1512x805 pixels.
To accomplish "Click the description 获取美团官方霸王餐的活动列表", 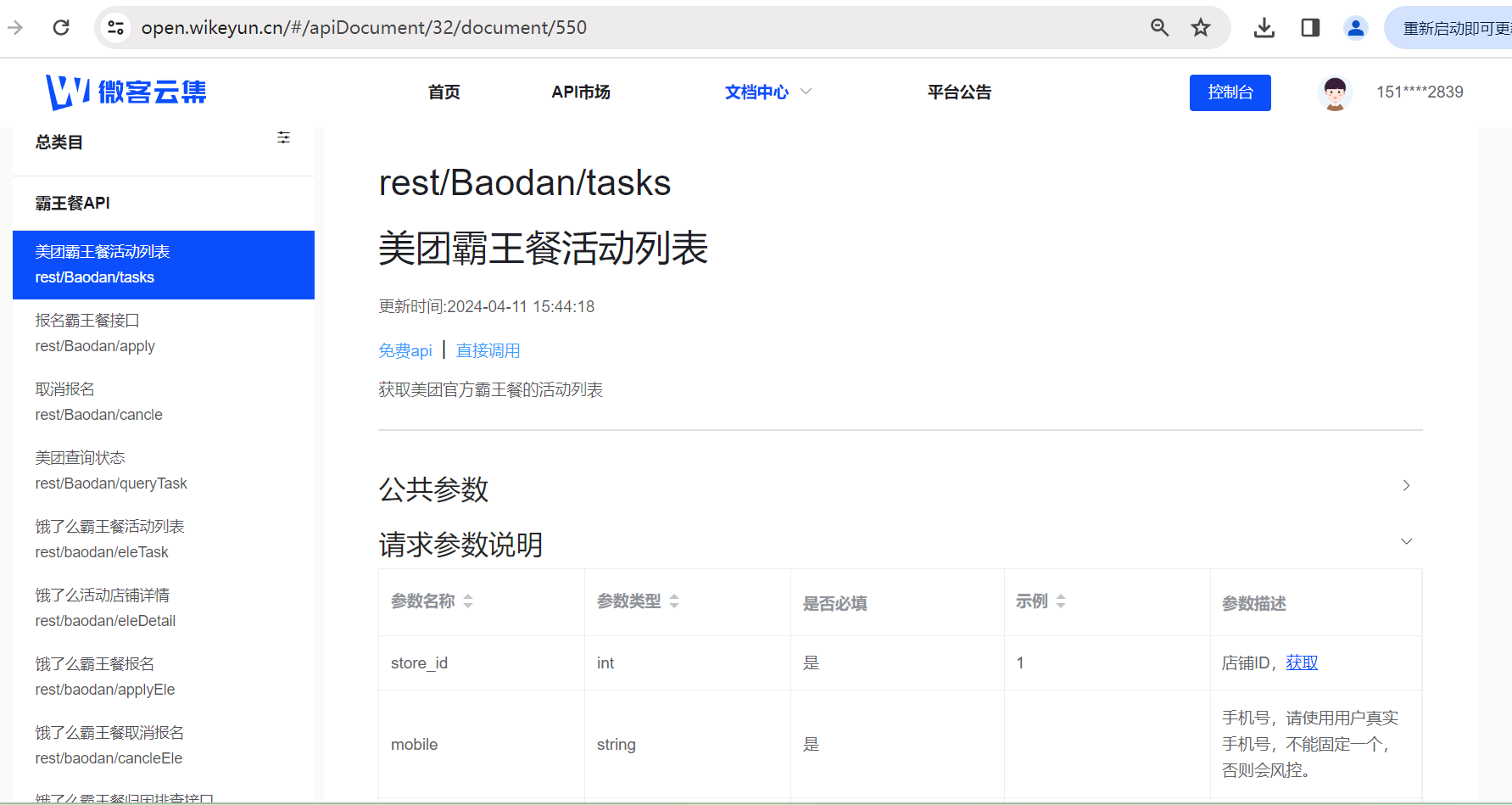I will pyautogui.click(x=490, y=389).
